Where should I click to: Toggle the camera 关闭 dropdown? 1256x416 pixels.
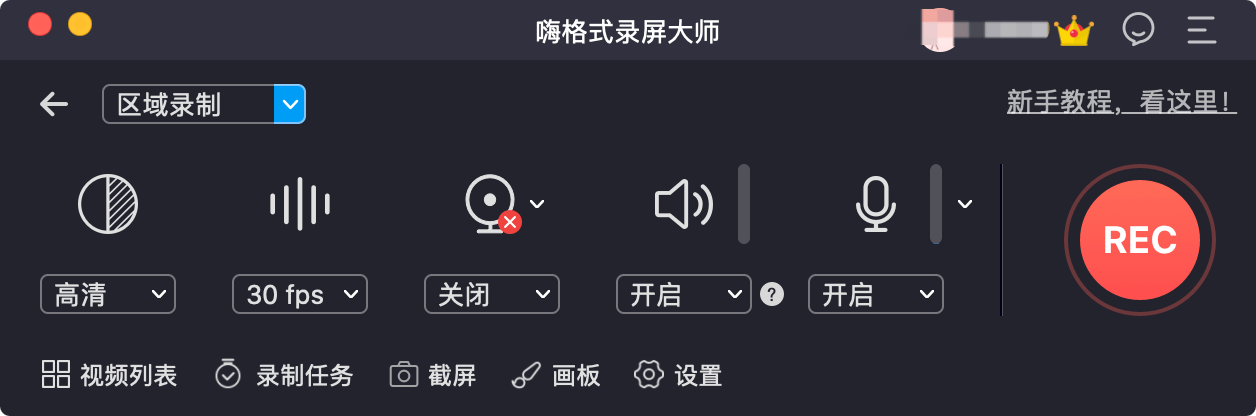pyautogui.click(x=492, y=294)
